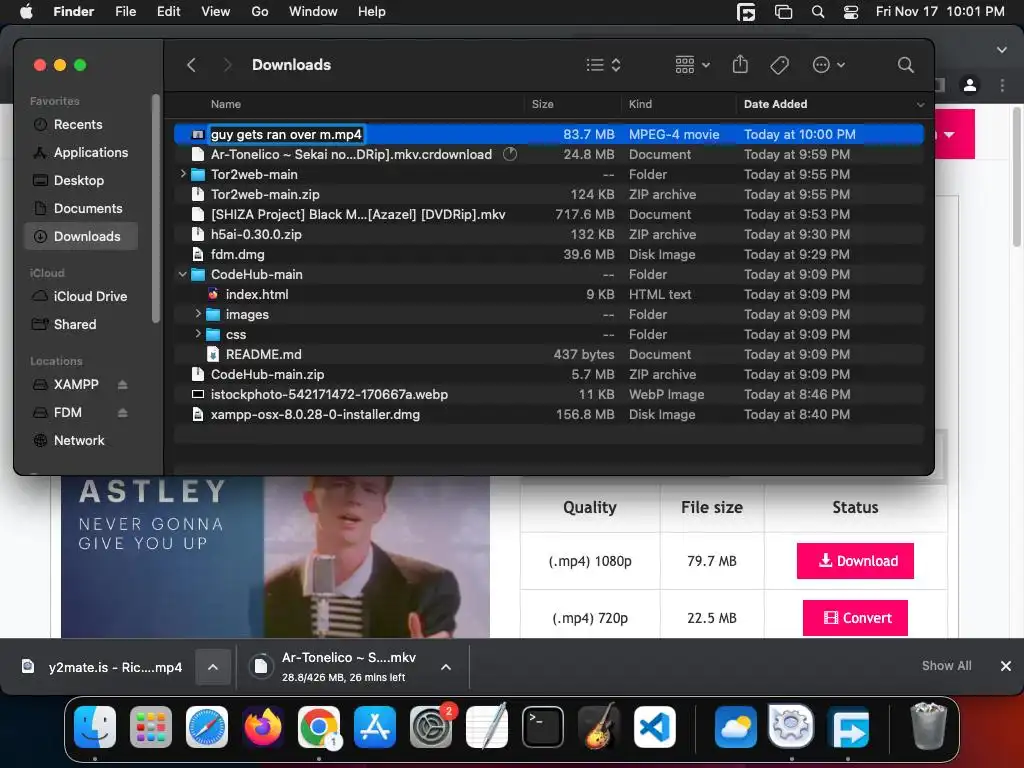Open the Finder menu
Viewport: 1024px width, 768px height.
point(73,12)
